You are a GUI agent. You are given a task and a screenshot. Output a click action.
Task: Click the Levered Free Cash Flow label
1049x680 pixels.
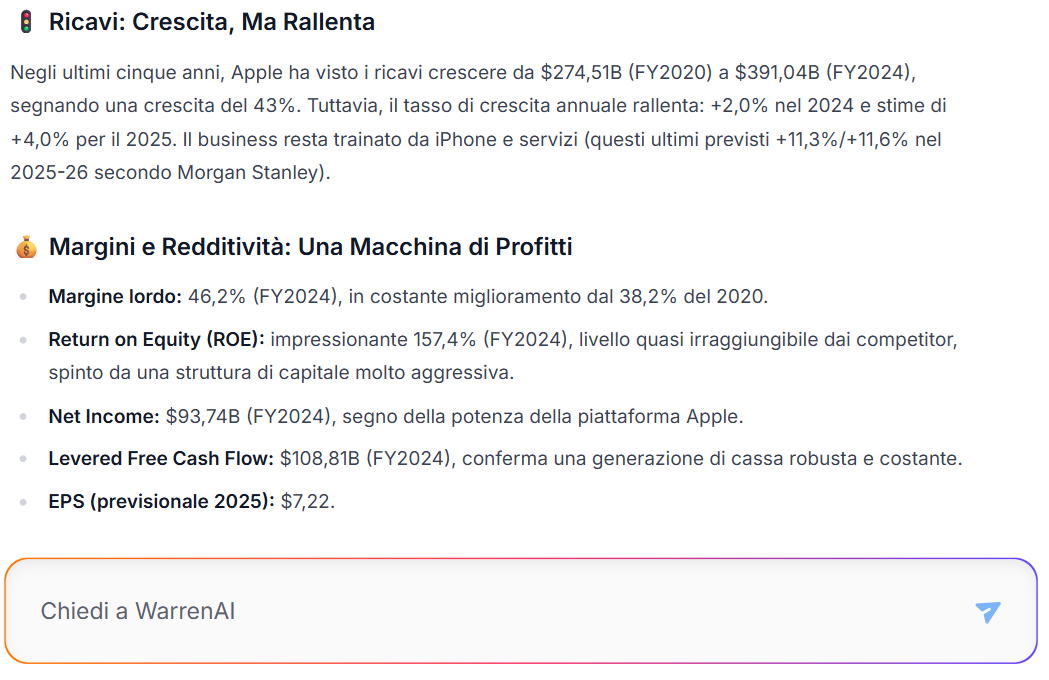[x=161, y=458]
